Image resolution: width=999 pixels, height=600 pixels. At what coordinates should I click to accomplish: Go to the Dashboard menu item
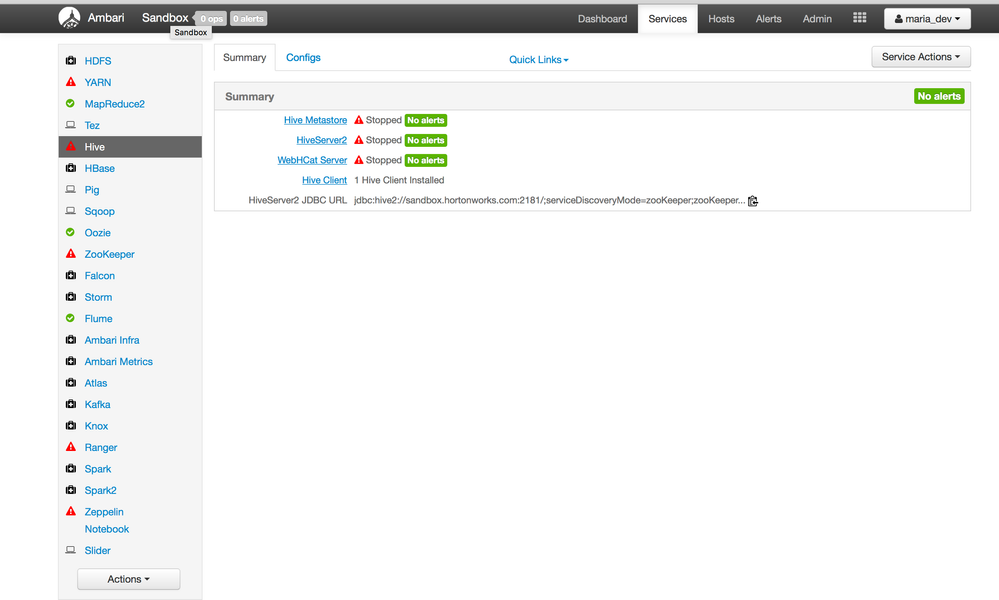pyautogui.click(x=602, y=18)
